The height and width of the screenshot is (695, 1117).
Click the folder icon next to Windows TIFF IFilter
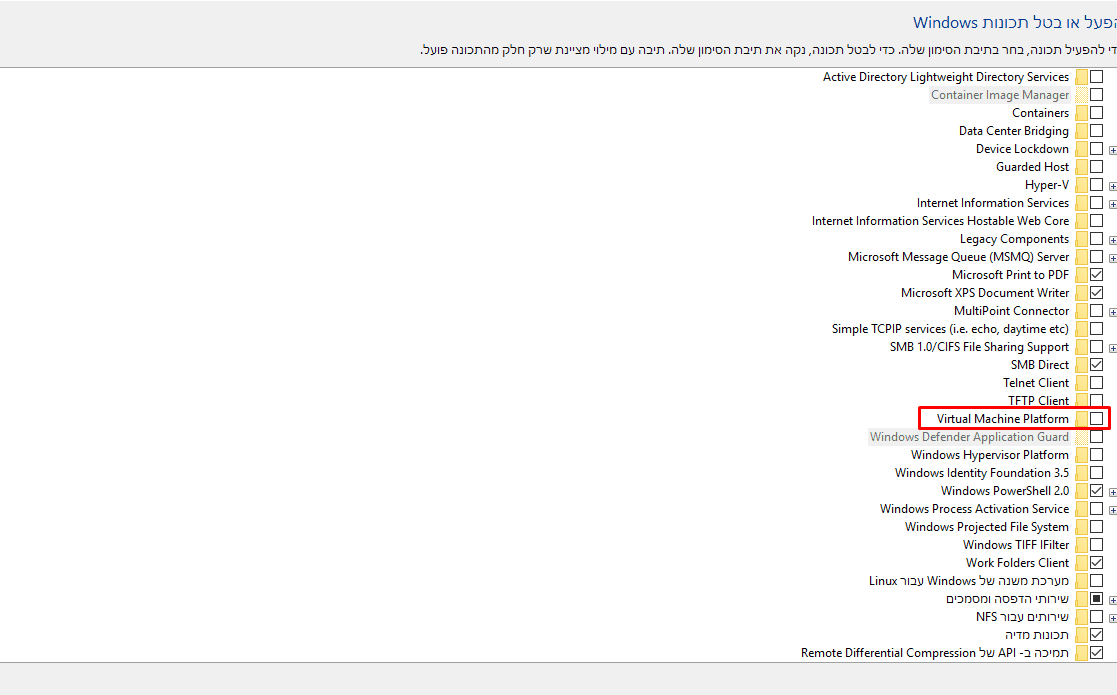tap(1081, 545)
